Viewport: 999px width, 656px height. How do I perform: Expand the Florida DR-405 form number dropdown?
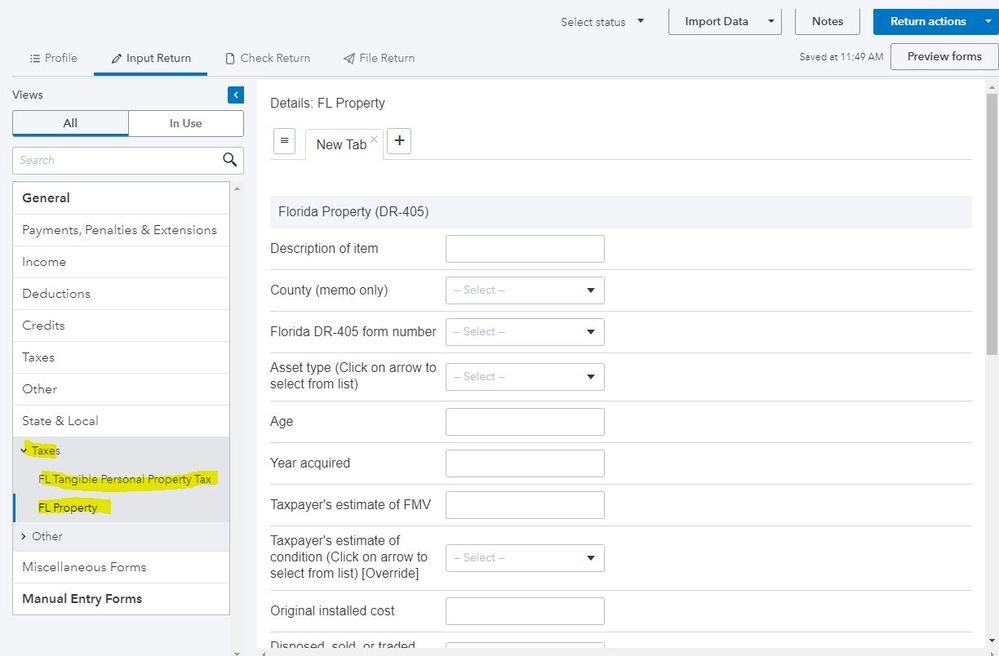[525, 331]
